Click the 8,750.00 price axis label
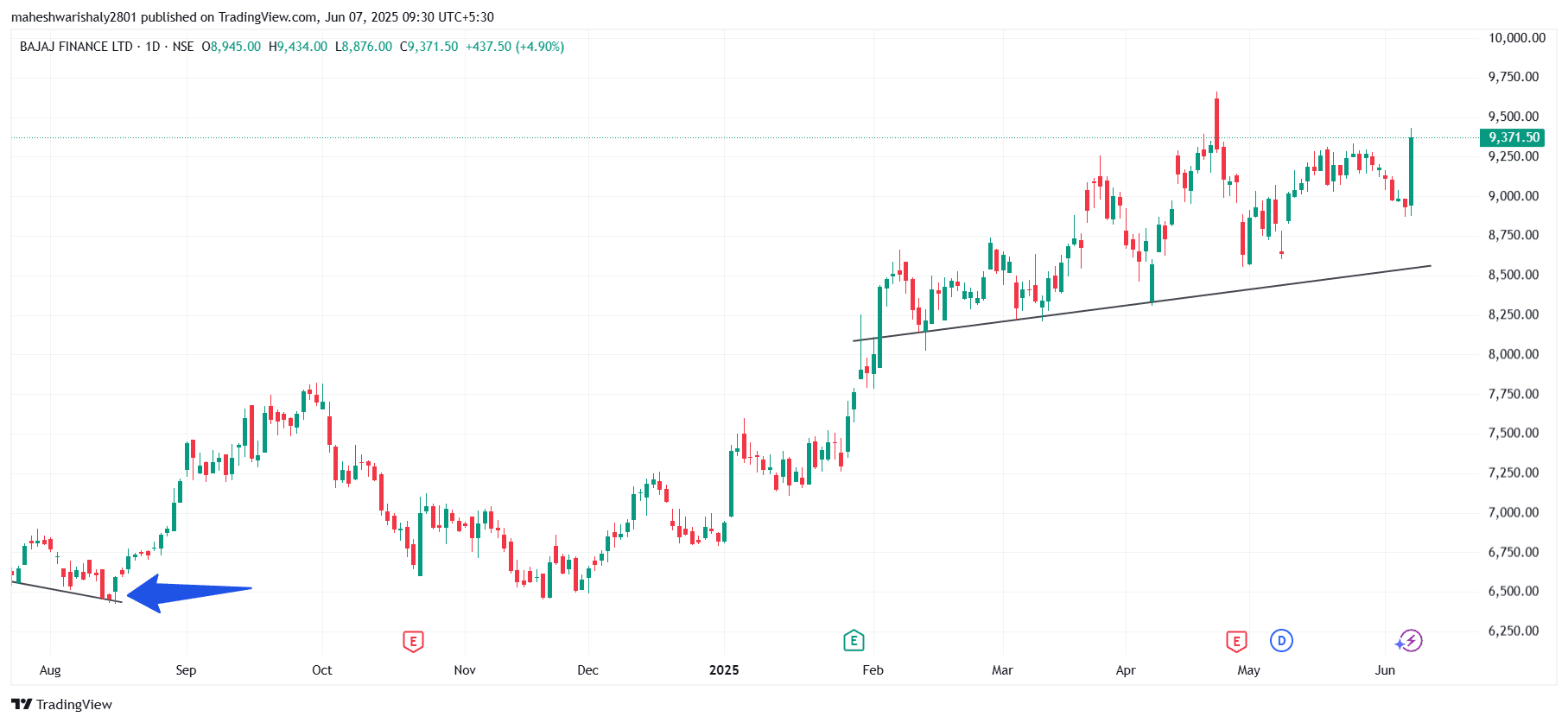 click(x=1514, y=235)
